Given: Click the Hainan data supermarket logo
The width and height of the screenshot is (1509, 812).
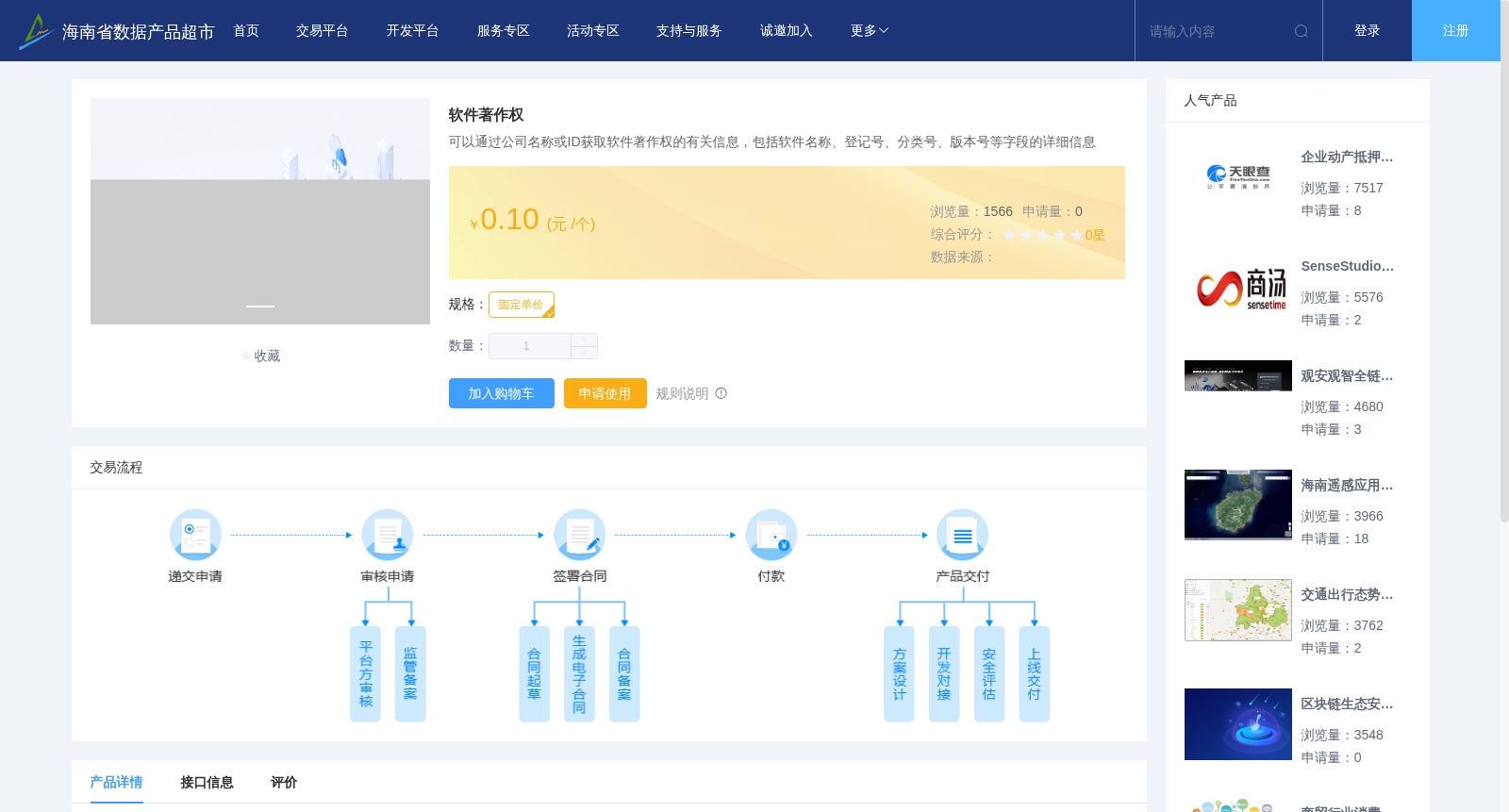Looking at the screenshot, I should 35,31.
